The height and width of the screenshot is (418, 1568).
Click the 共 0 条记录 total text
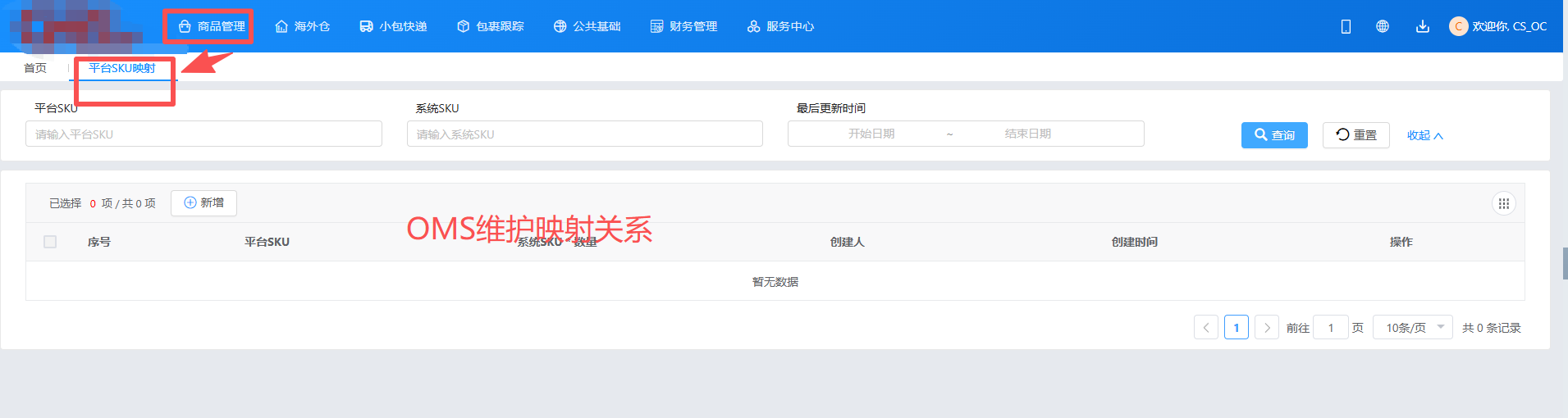1491,327
